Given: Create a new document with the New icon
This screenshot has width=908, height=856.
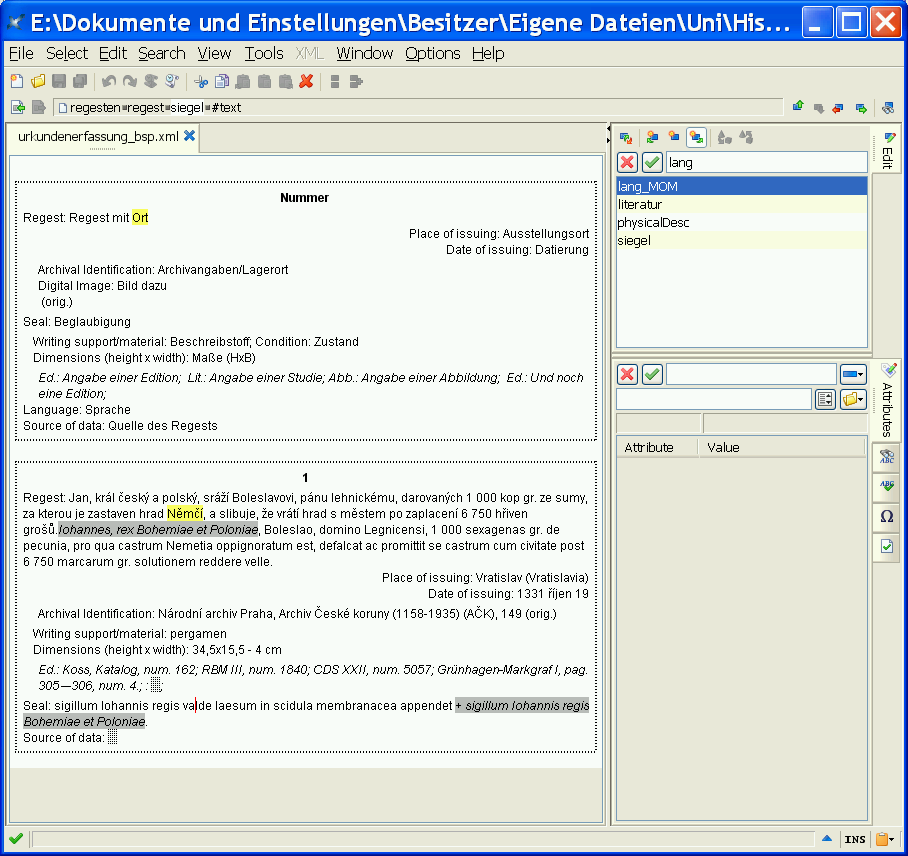Looking at the screenshot, I should point(17,82).
